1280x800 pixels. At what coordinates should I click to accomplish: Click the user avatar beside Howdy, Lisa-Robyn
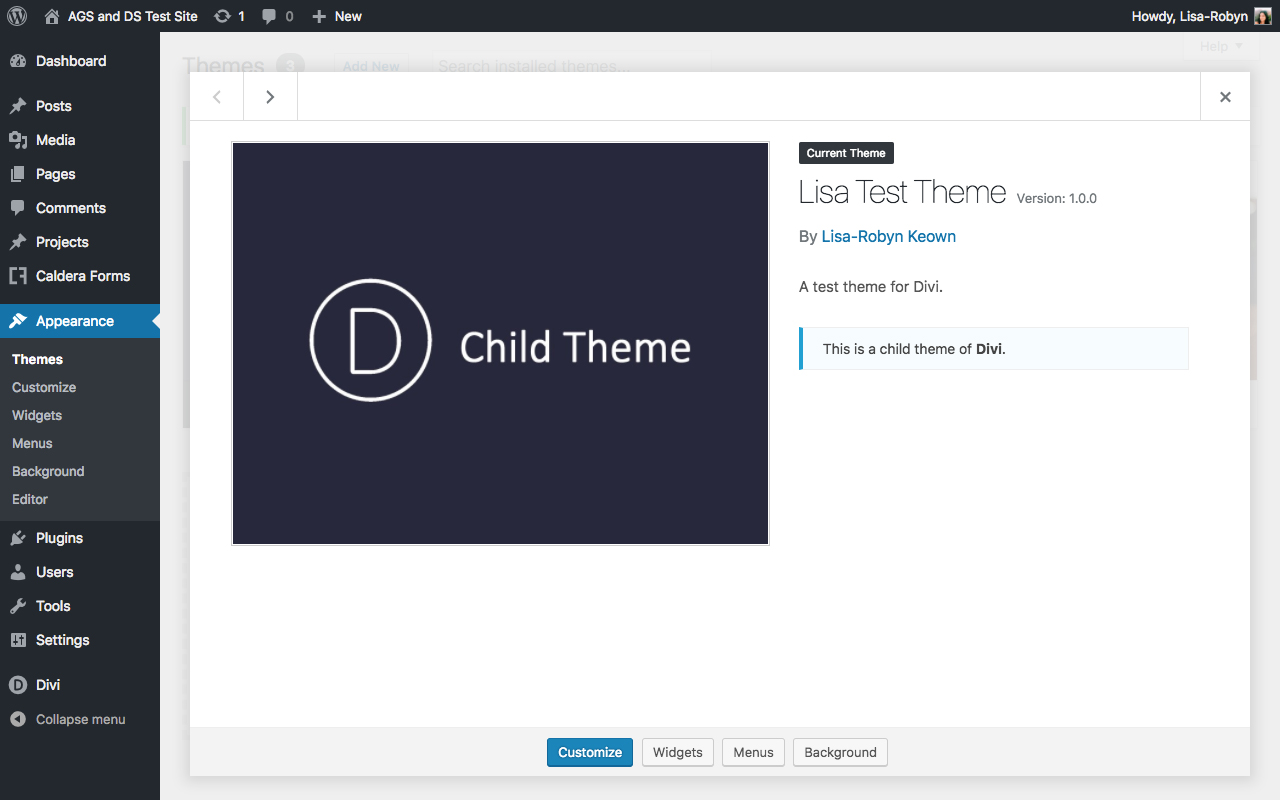point(1263,16)
